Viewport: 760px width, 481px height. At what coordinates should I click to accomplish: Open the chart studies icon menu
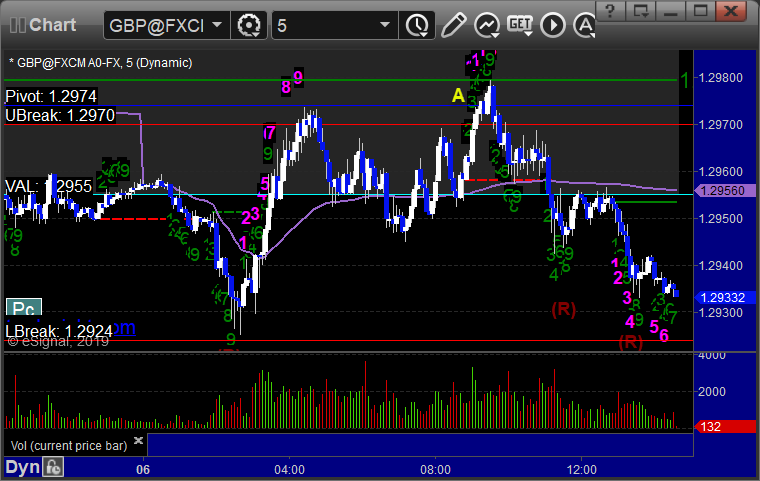(x=487, y=25)
